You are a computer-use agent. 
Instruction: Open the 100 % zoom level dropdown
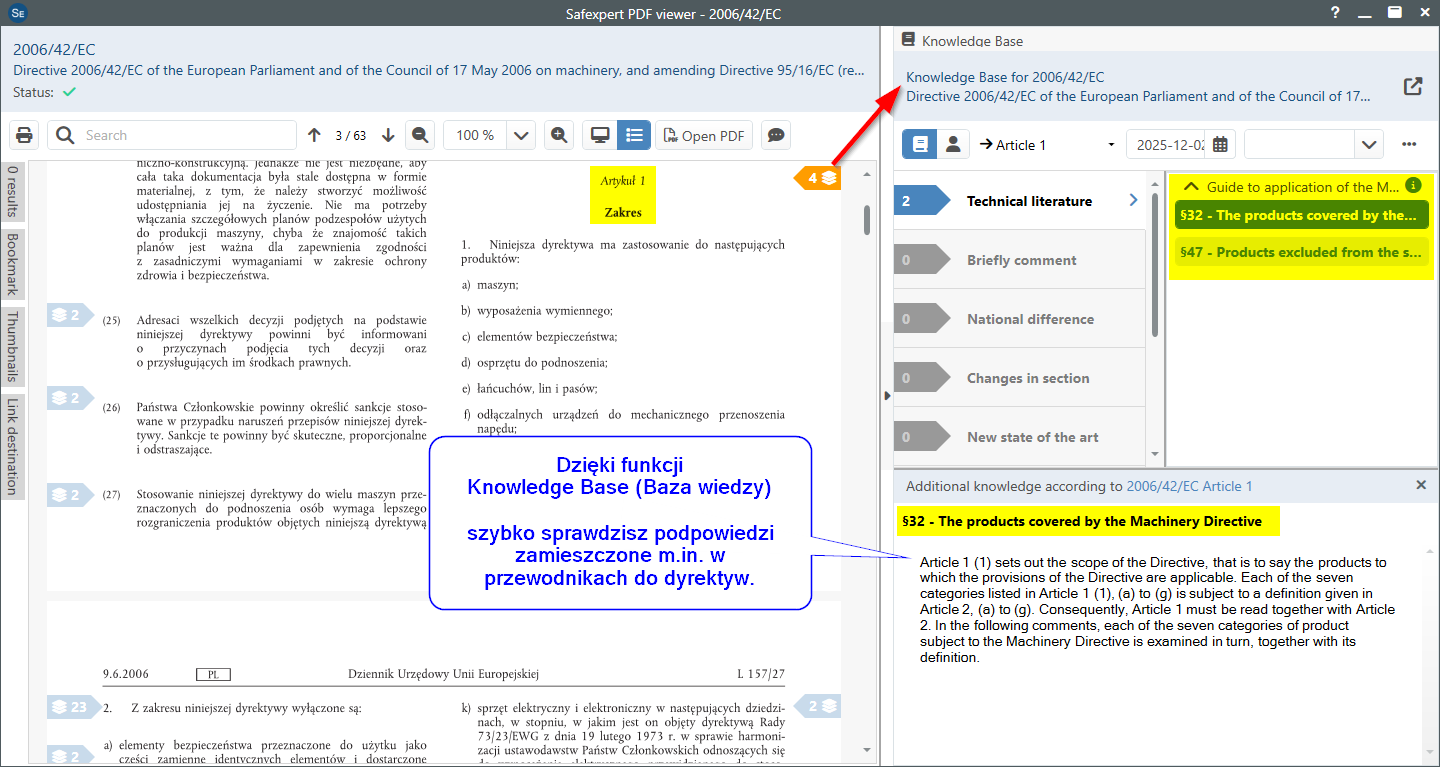[520, 135]
